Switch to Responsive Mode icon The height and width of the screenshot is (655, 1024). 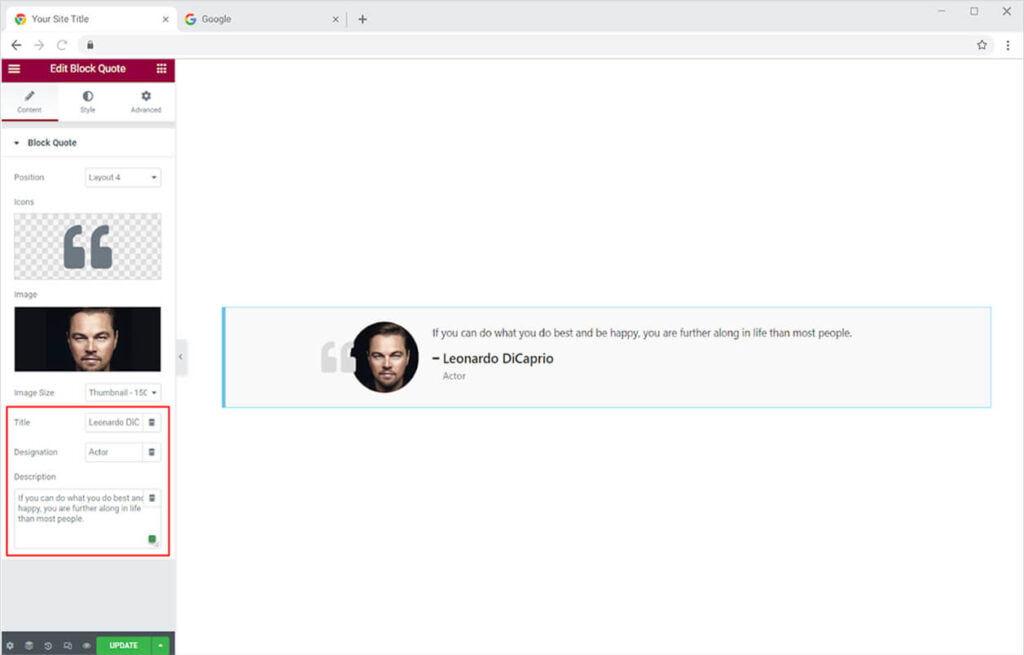click(67, 645)
